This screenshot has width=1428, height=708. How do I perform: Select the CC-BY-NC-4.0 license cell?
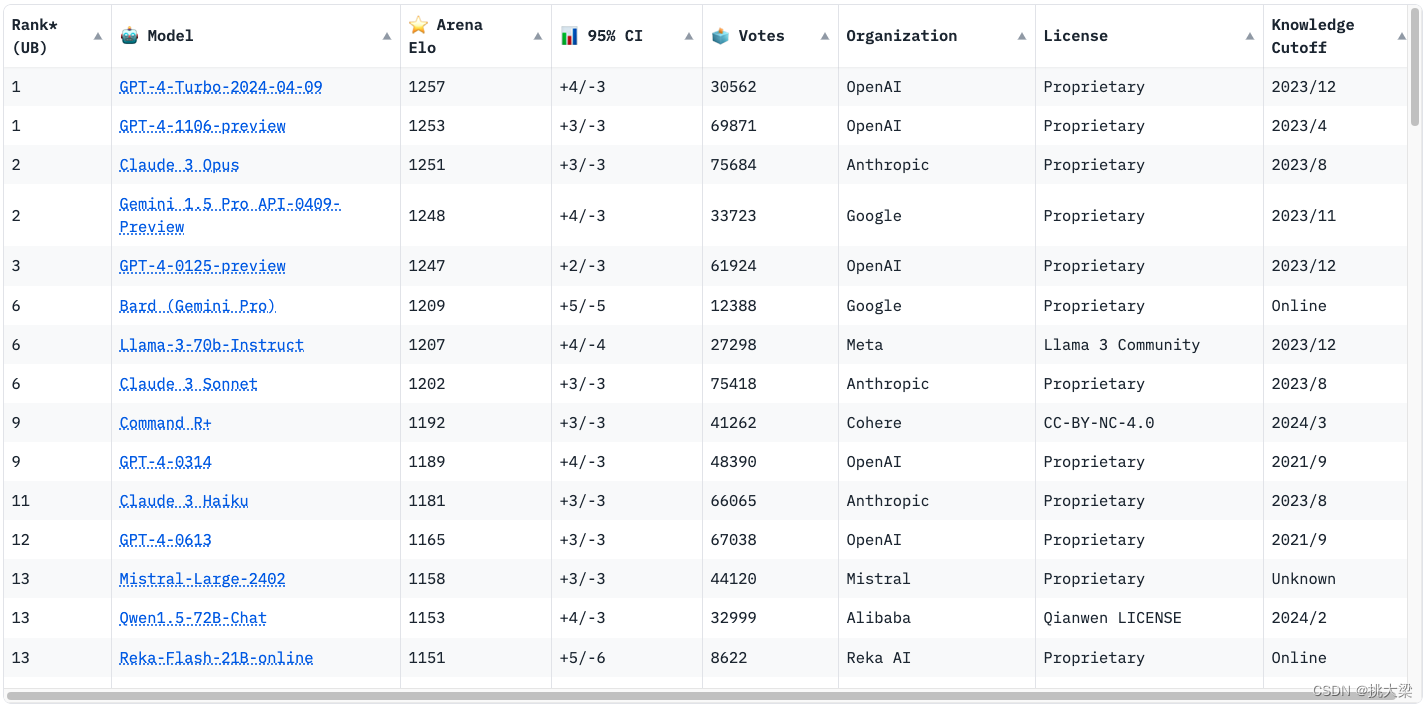(x=1150, y=423)
